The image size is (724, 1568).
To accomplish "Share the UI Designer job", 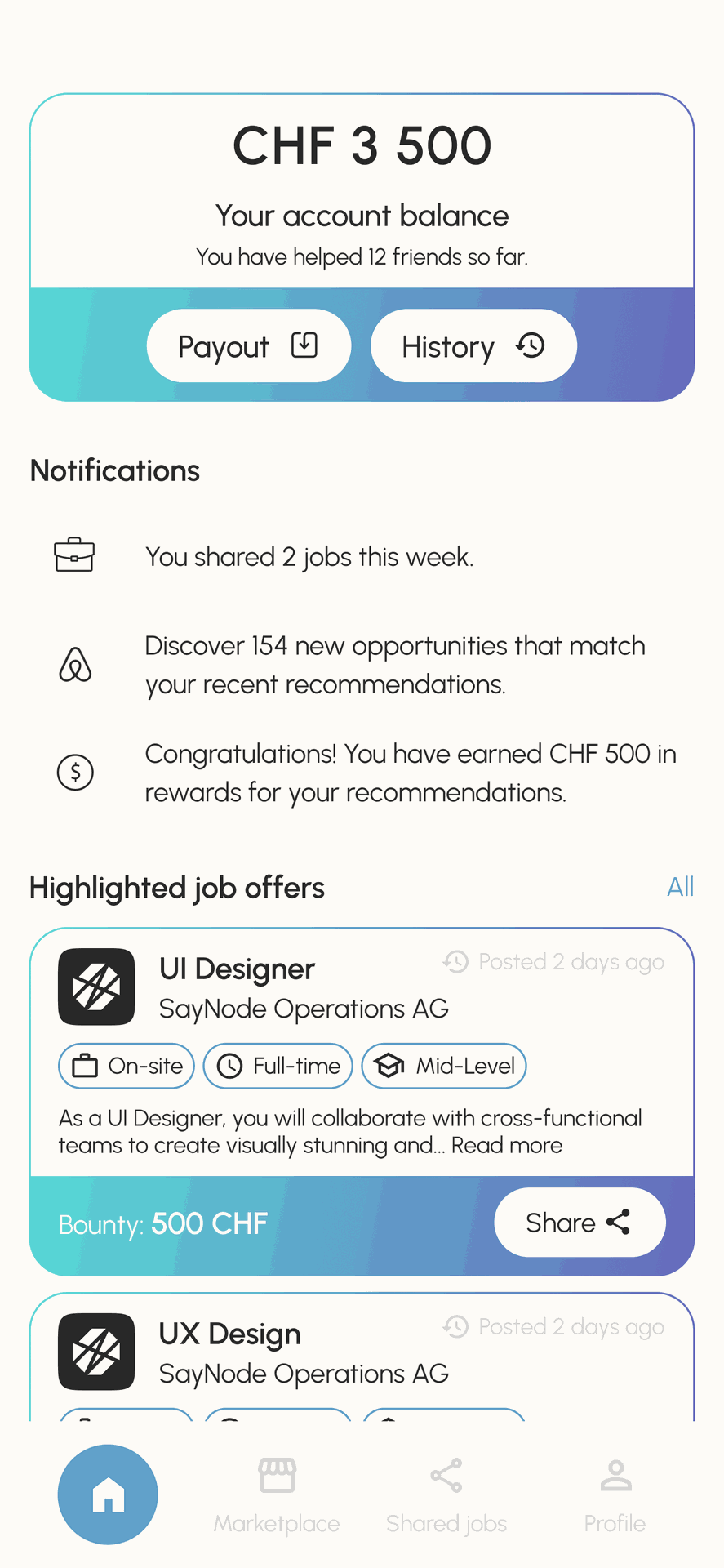I will [x=580, y=1223].
